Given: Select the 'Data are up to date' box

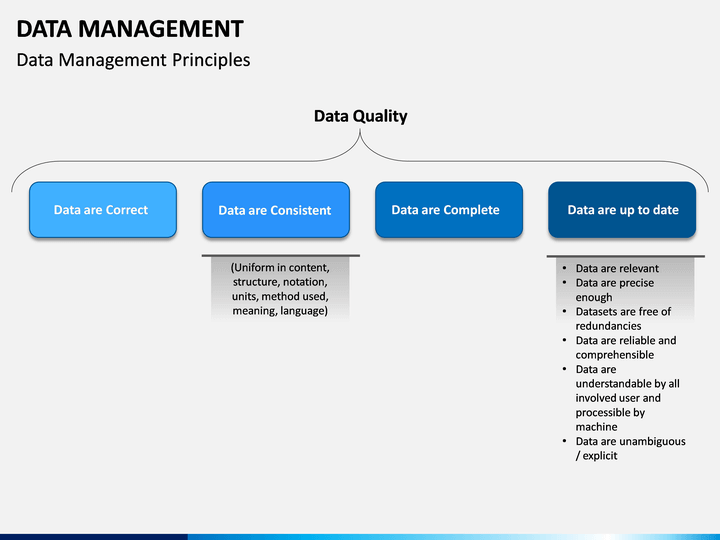Looking at the screenshot, I should 622,210.
